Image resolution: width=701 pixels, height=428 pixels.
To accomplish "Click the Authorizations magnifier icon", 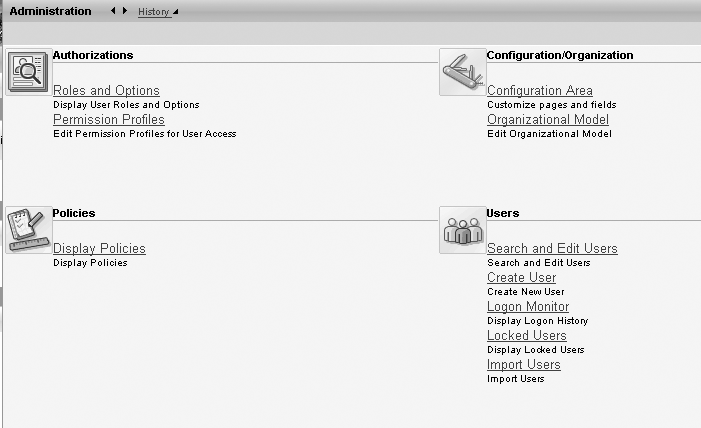I will 27,72.
